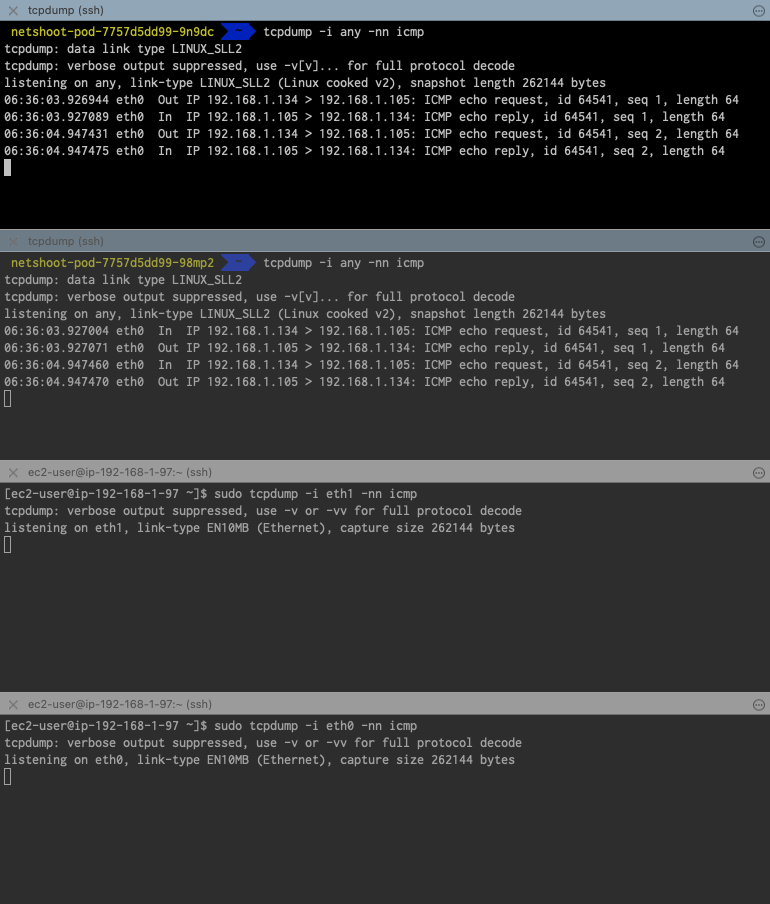The height and width of the screenshot is (904, 770).
Task: Click timestamp 06:36:03.926944 in first pane
Action: pos(56,100)
